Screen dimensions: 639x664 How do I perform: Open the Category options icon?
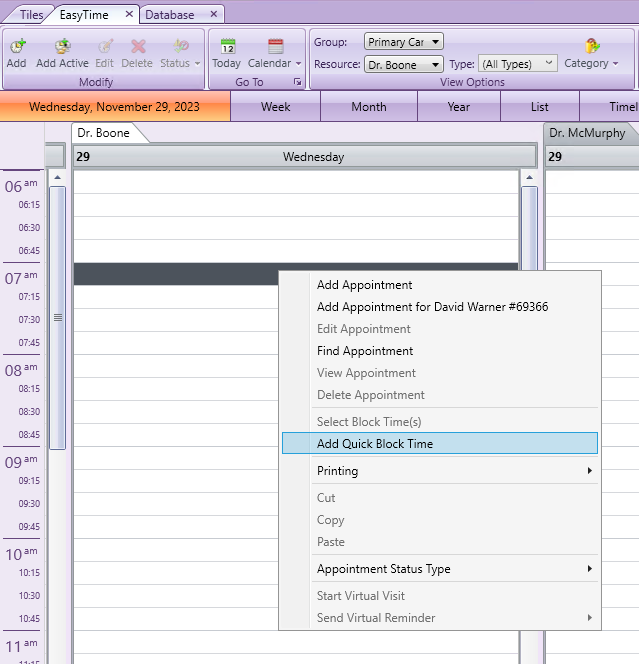click(x=592, y=47)
